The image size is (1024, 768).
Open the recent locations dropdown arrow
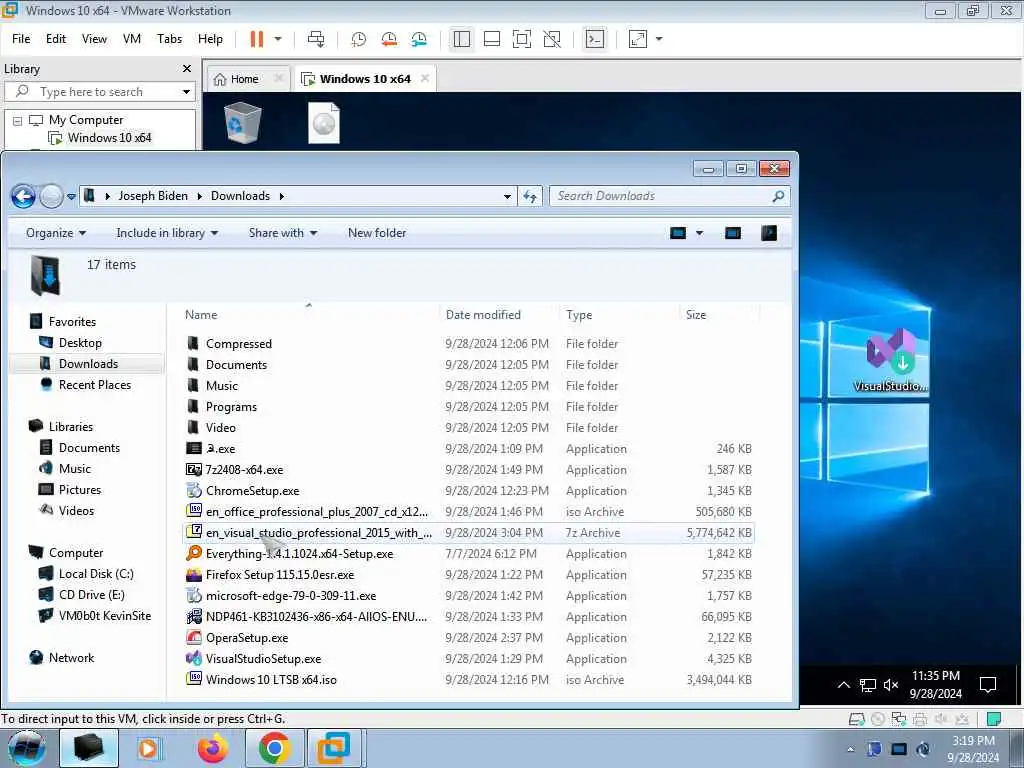tap(71, 197)
